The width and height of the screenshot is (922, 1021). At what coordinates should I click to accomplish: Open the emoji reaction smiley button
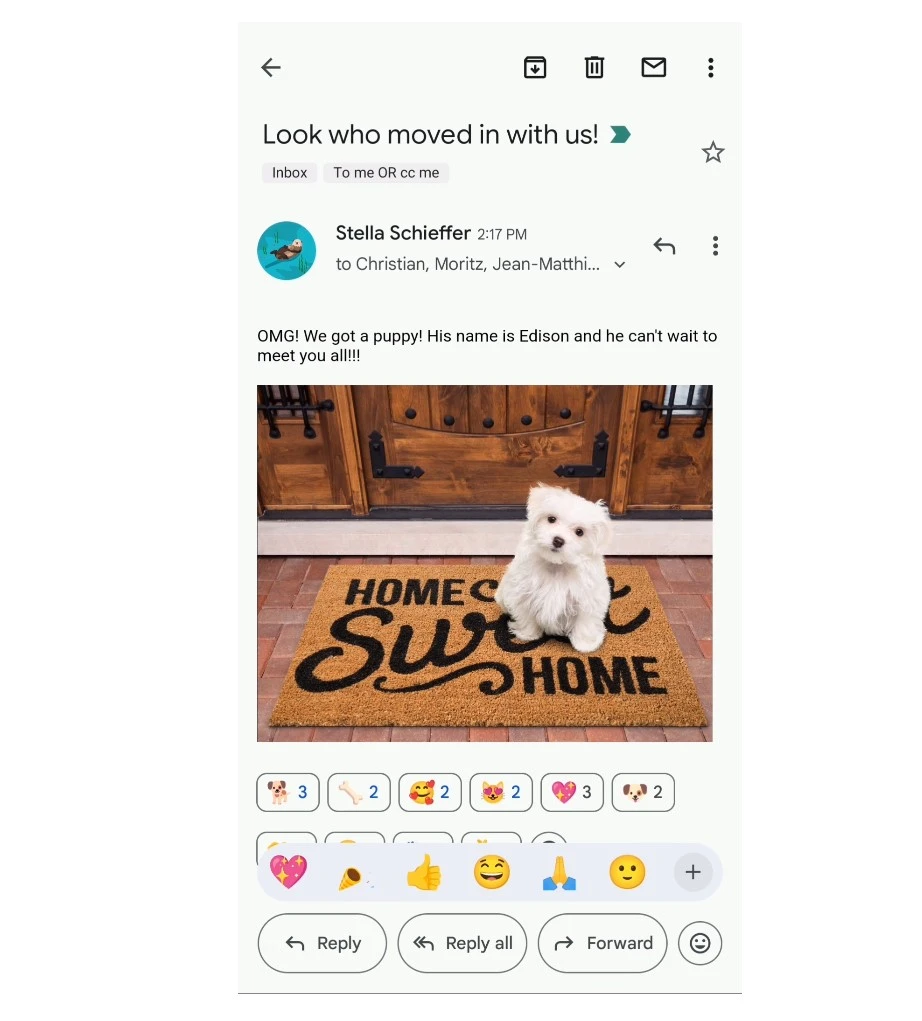(699, 942)
